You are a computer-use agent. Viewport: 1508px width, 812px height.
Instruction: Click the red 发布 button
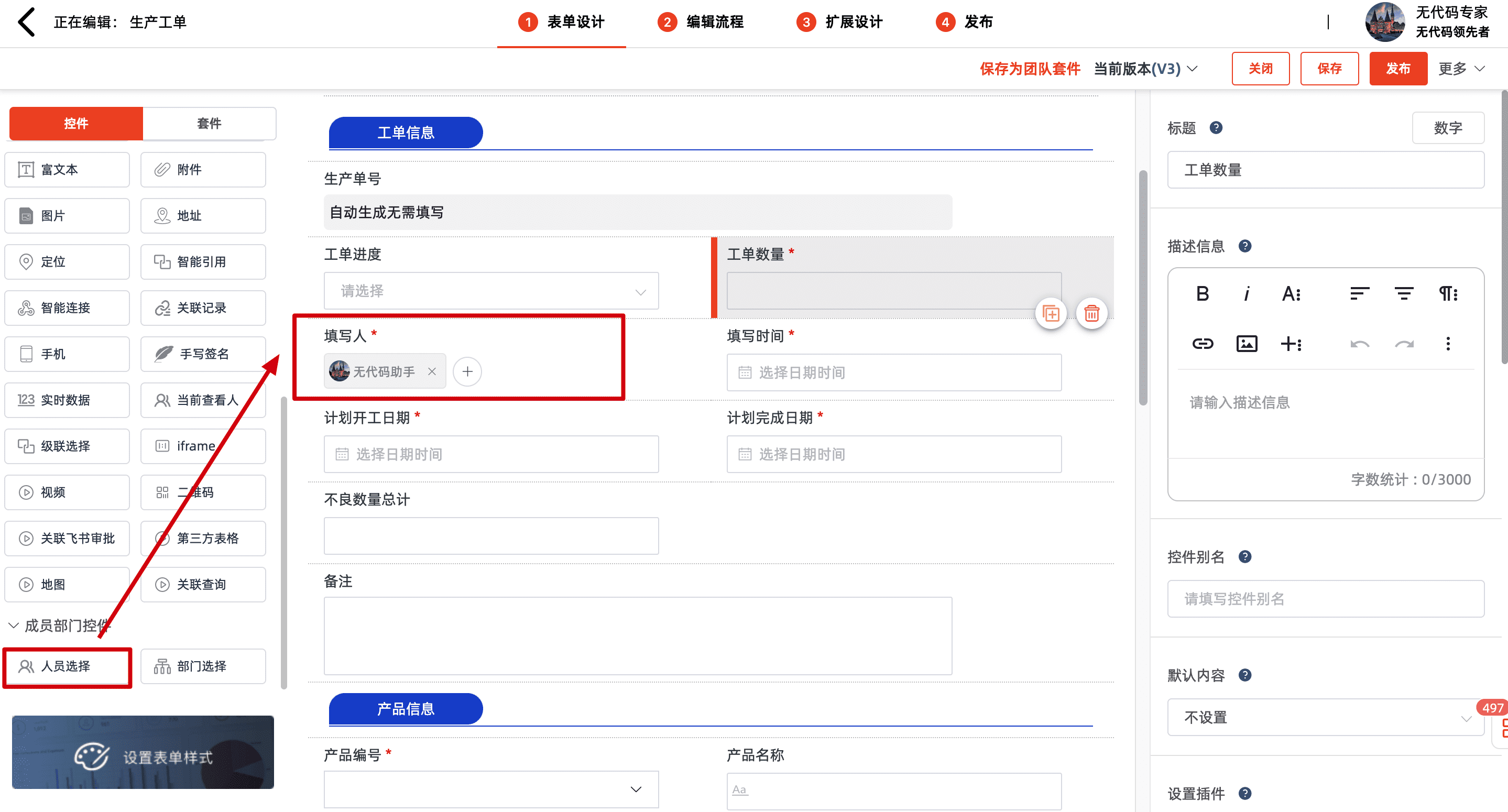[1397, 69]
